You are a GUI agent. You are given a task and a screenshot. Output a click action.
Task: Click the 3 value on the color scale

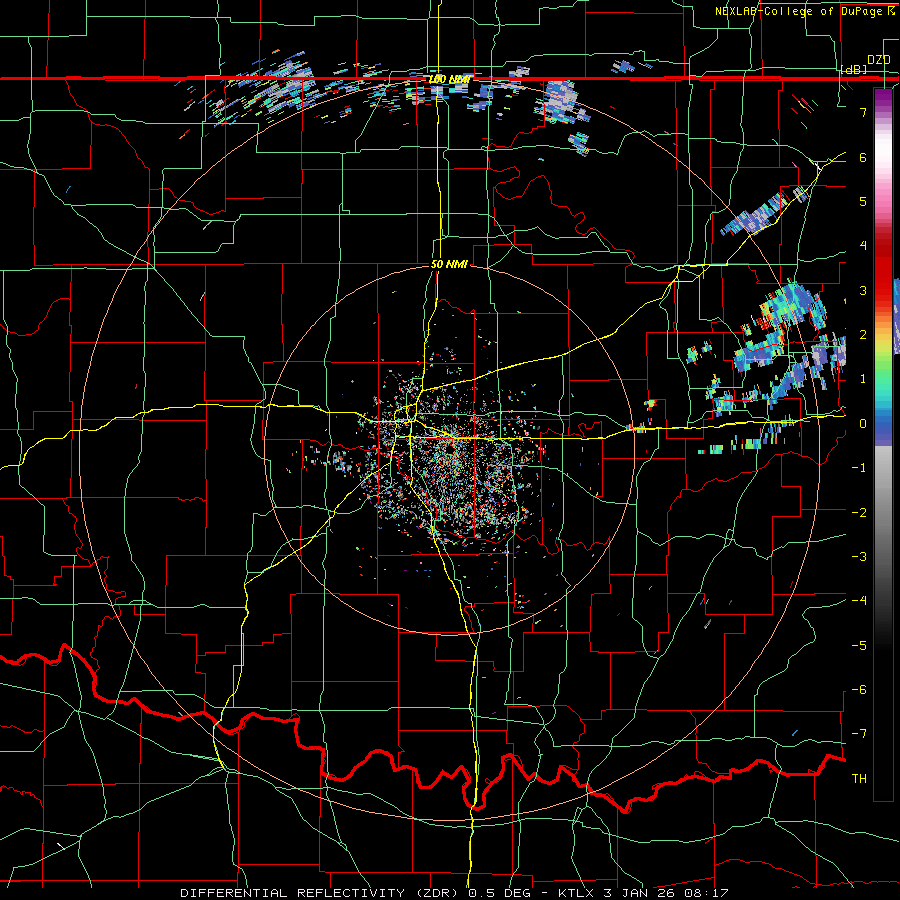(863, 290)
